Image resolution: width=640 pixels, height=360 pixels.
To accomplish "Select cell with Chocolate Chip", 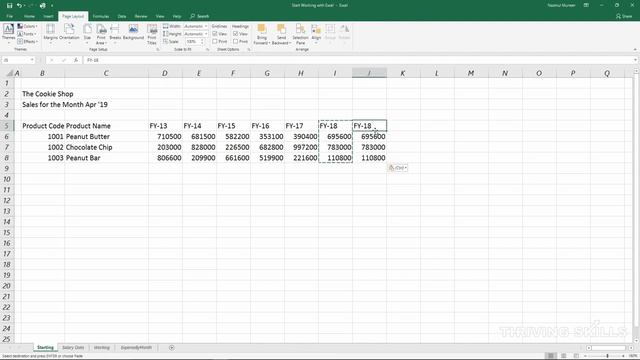I will [107, 147].
